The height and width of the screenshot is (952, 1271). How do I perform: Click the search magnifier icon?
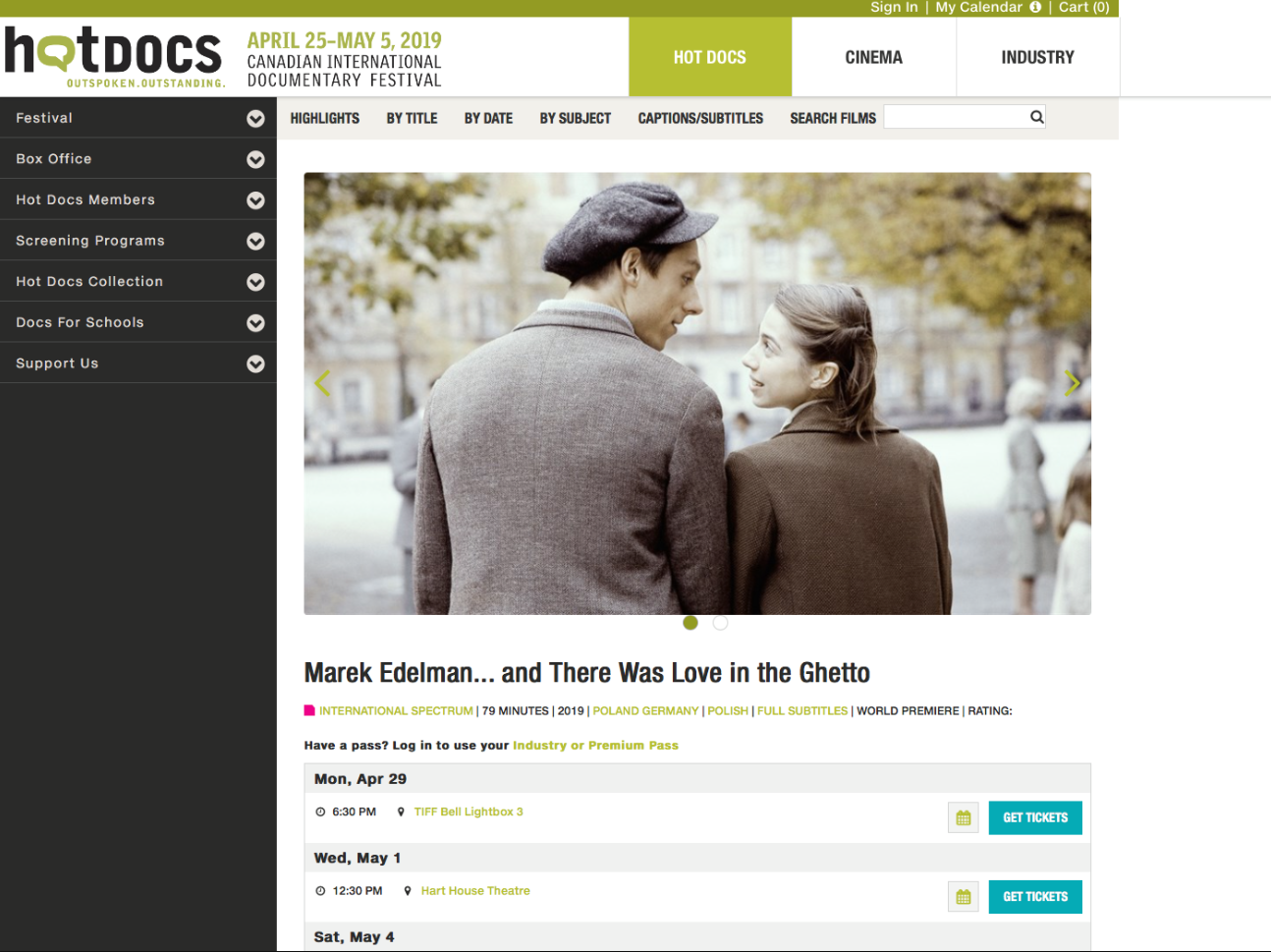(x=1036, y=117)
